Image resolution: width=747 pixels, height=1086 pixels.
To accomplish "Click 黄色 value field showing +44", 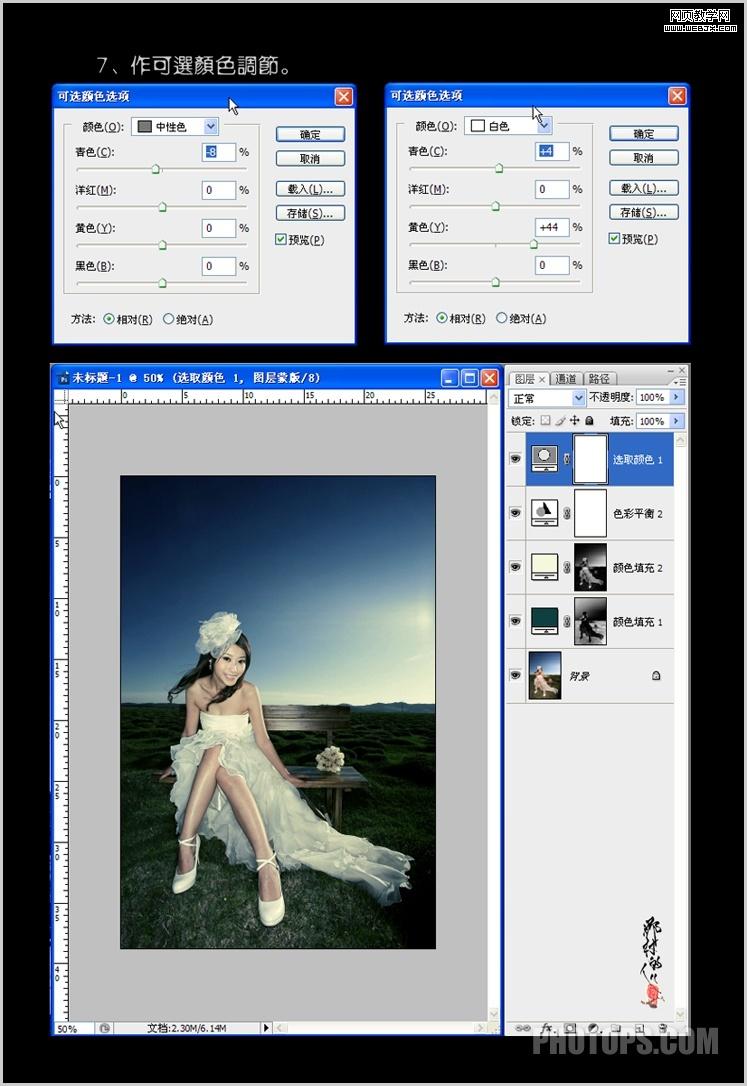I will click(552, 227).
